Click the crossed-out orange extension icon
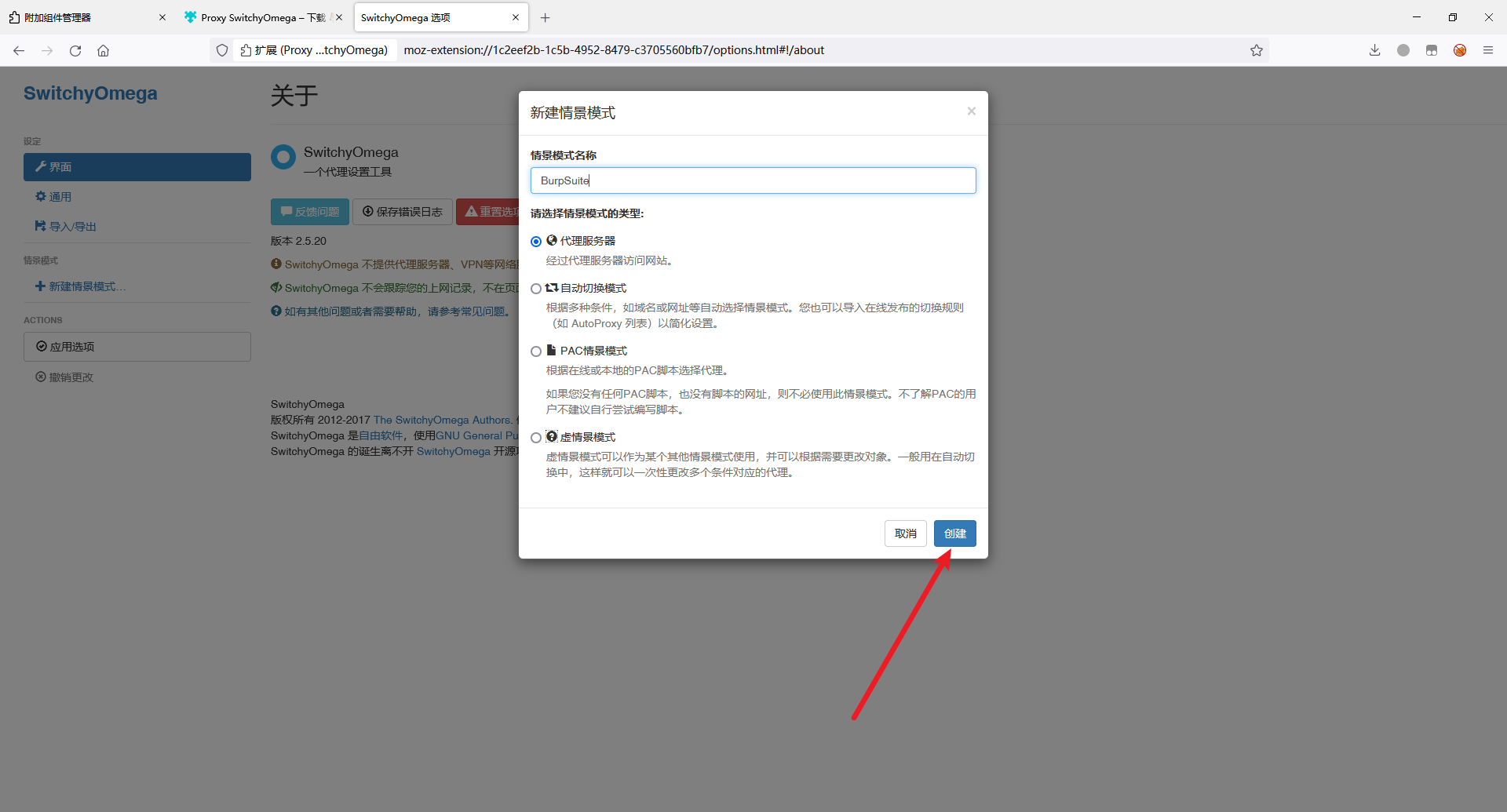Image resolution: width=1507 pixels, height=812 pixels. click(x=1460, y=50)
